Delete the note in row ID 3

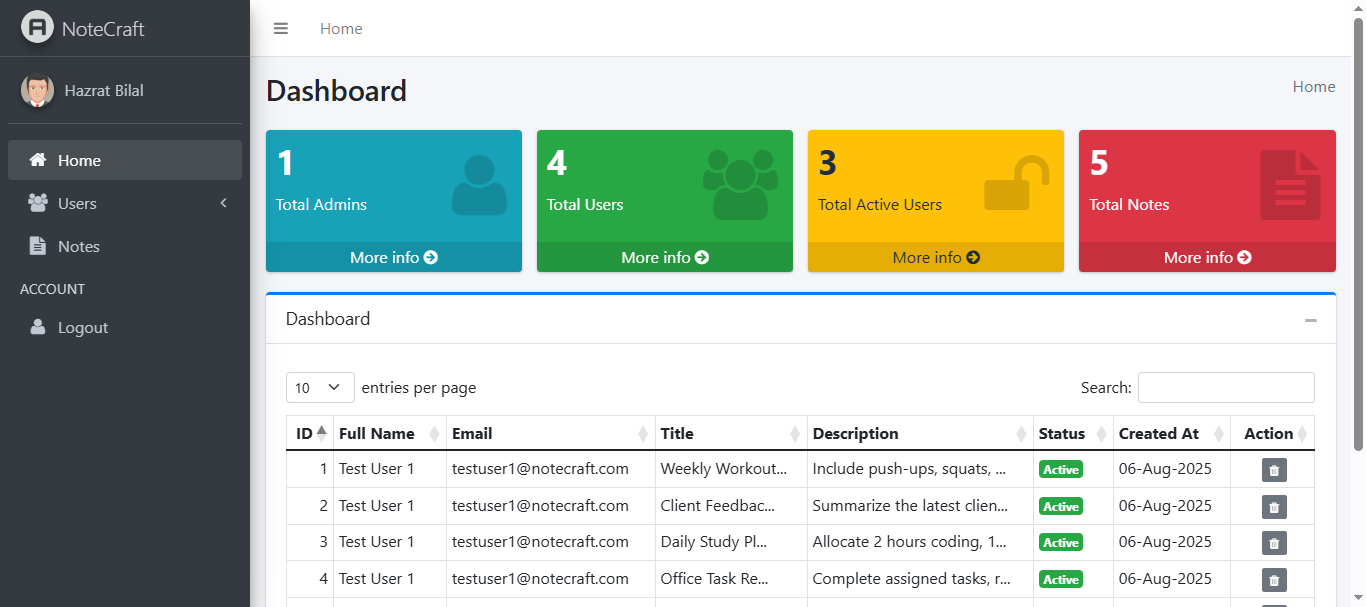(1274, 543)
